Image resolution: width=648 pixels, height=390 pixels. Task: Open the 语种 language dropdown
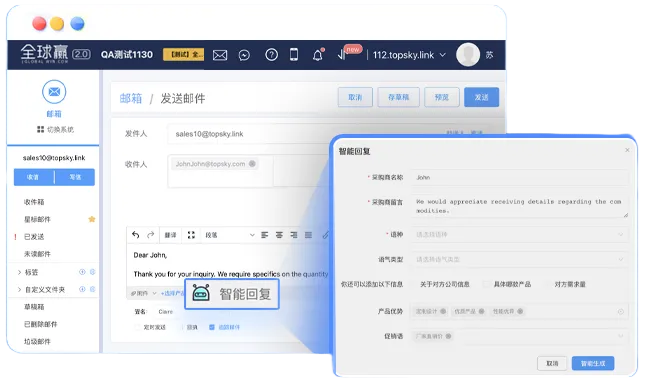point(519,234)
